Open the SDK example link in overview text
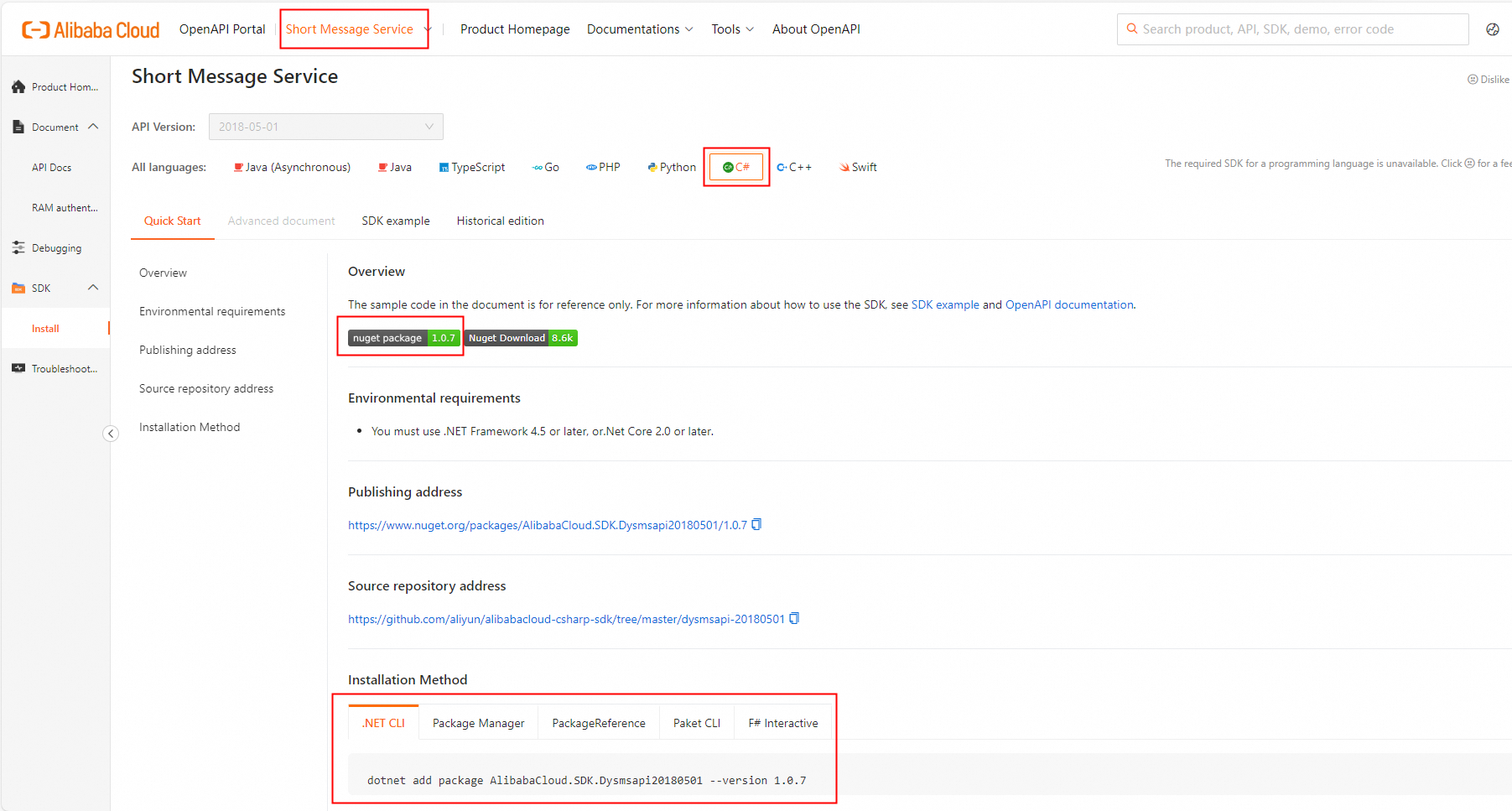This screenshot has width=1512, height=811. tap(945, 304)
